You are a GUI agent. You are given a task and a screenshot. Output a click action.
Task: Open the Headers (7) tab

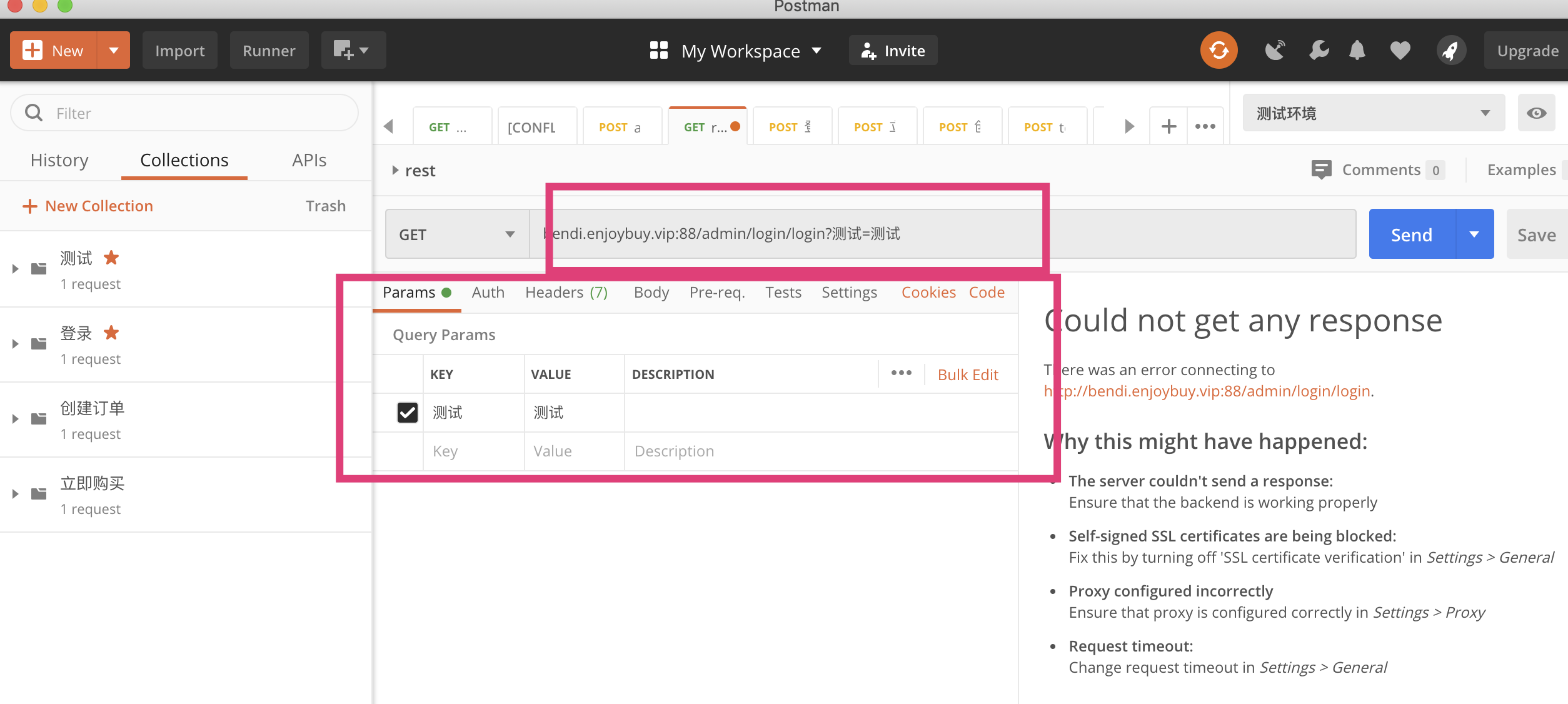pos(566,293)
